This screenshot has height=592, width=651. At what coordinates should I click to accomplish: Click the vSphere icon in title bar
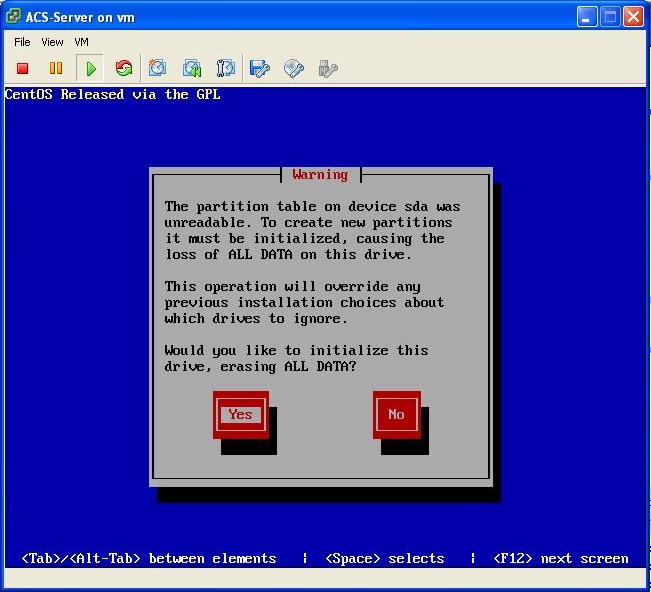point(13,17)
